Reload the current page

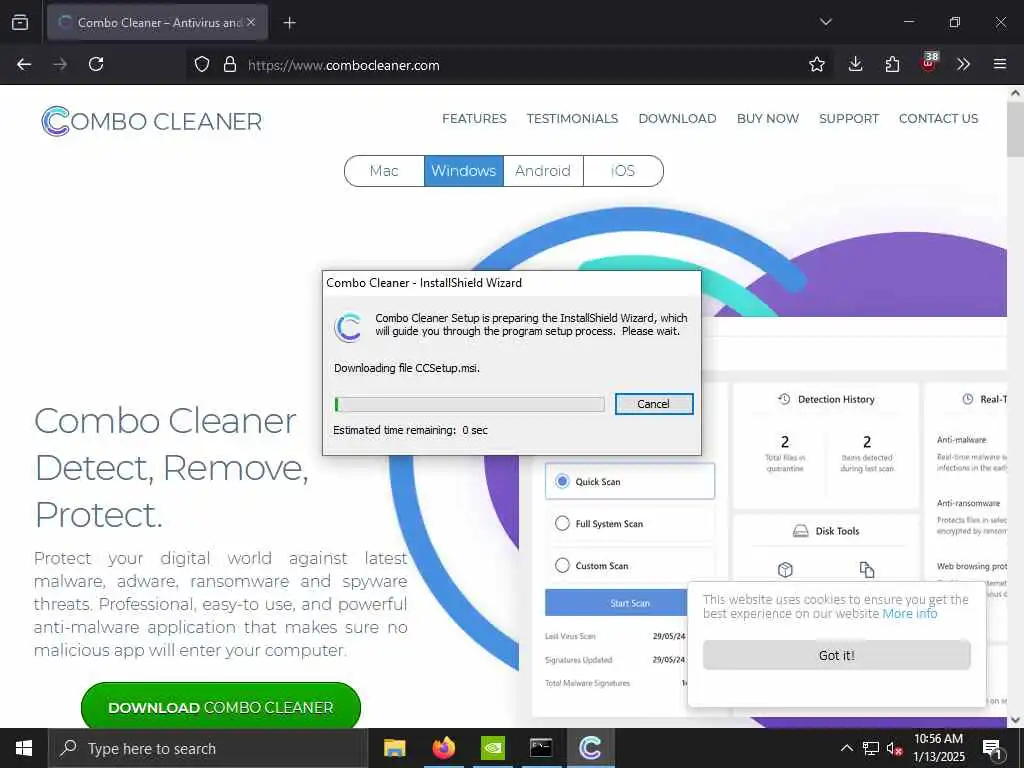tap(96, 64)
